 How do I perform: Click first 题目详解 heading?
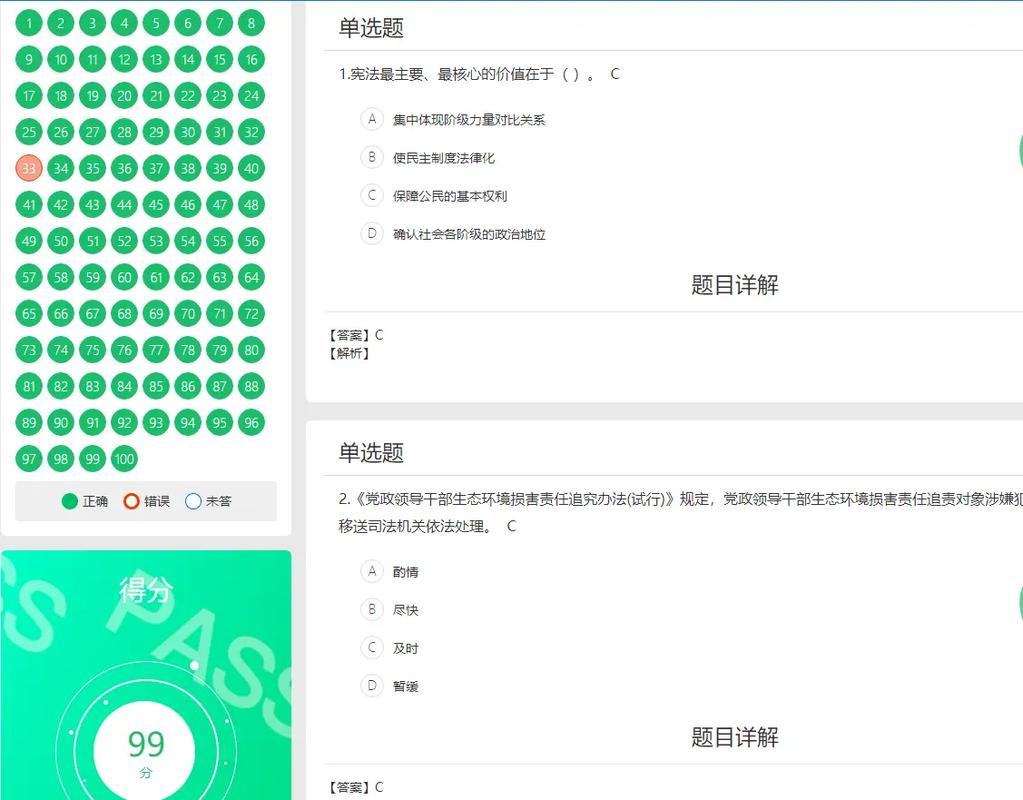(x=735, y=285)
